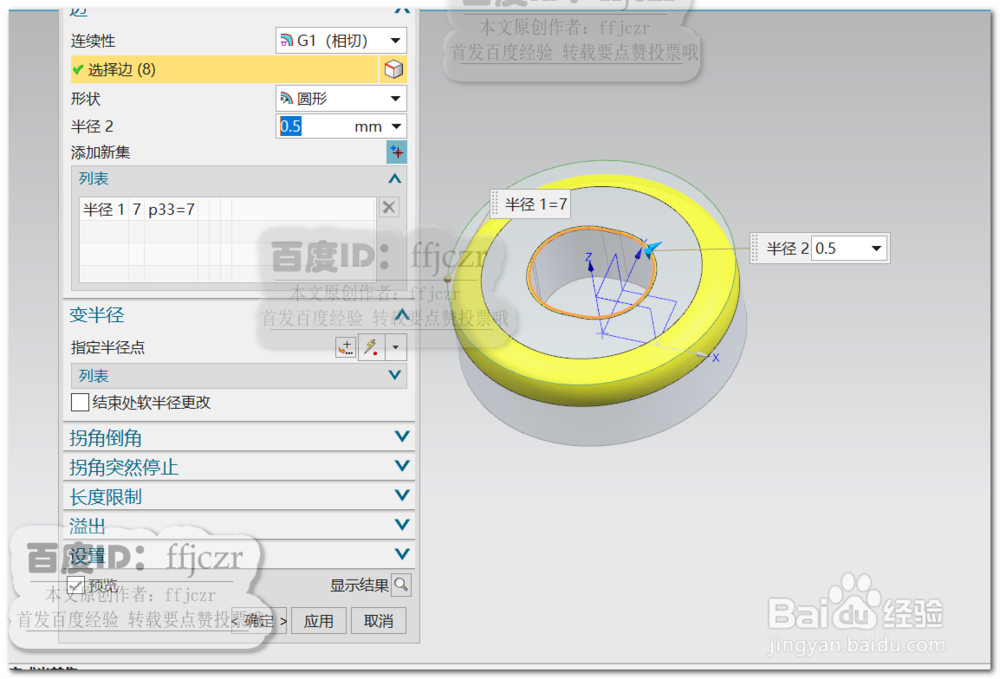This screenshot has height=679, width=1000.
Task: Collapse the 变半径 section
Action: (x=401, y=314)
